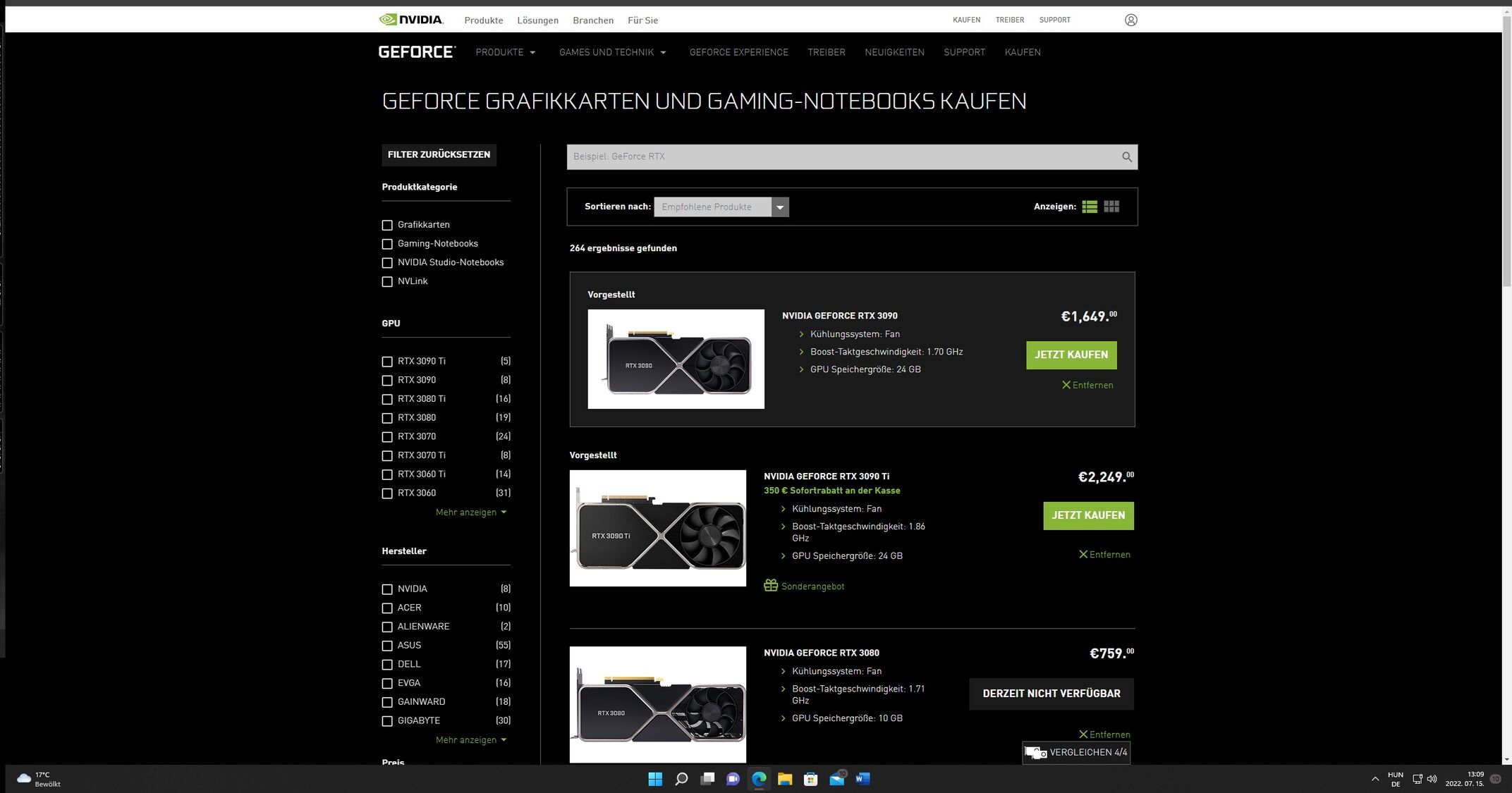
Task: Open TREIBER in GeForce nav
Action: (x=827, y=52)
